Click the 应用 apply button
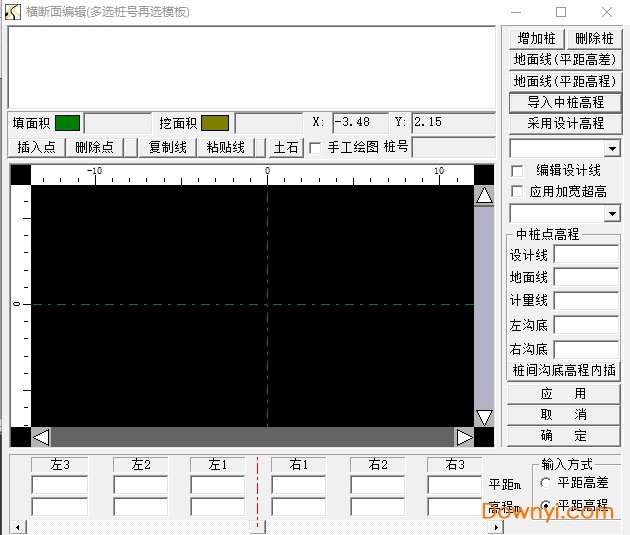 (564, 394)
